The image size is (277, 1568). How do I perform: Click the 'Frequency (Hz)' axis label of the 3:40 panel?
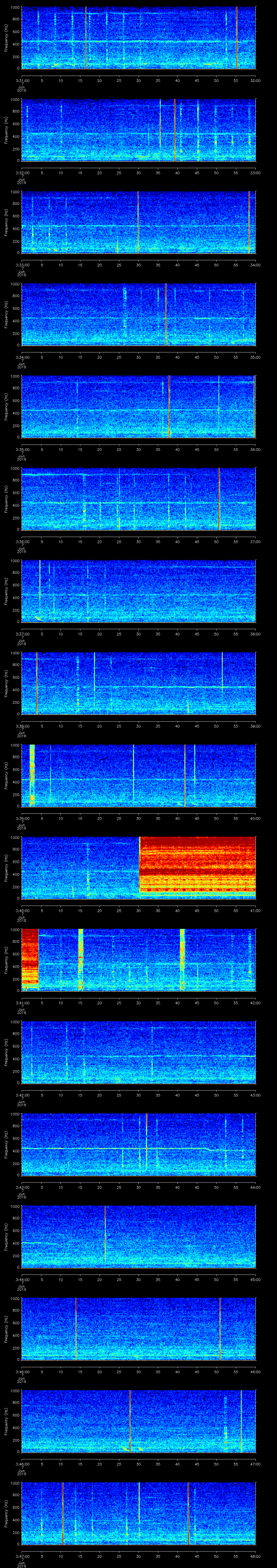pos(6,868)
